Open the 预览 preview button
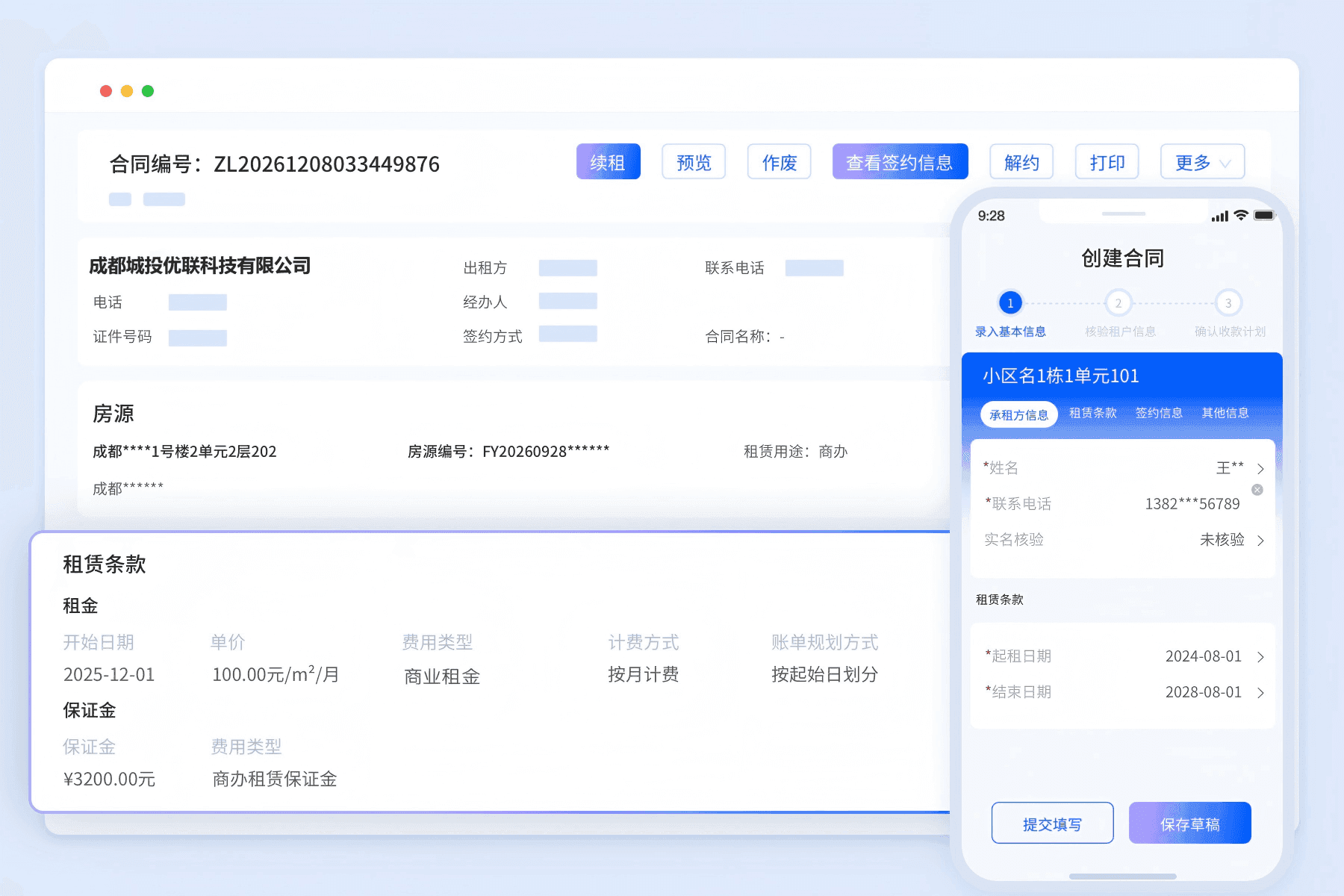 694,161
